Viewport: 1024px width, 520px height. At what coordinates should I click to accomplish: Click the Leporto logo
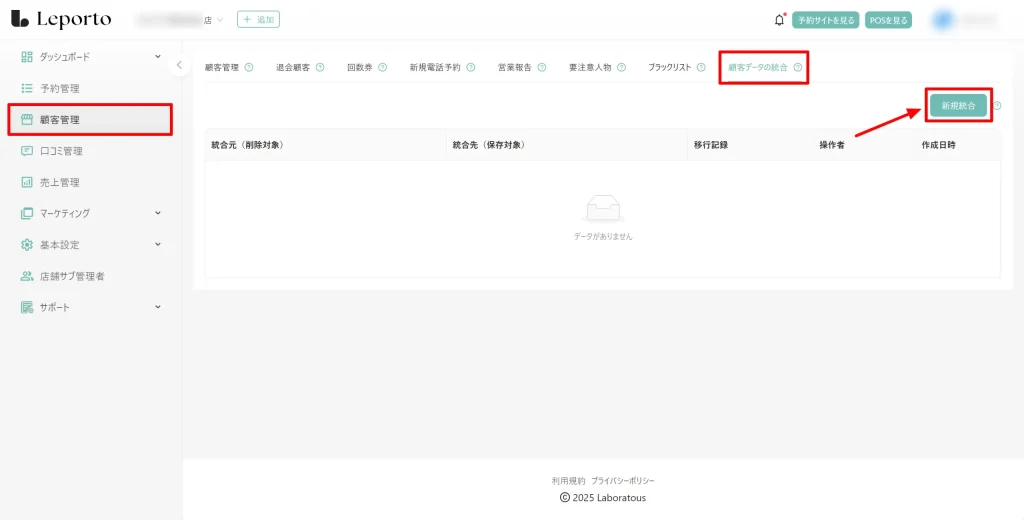pos(61,19)
